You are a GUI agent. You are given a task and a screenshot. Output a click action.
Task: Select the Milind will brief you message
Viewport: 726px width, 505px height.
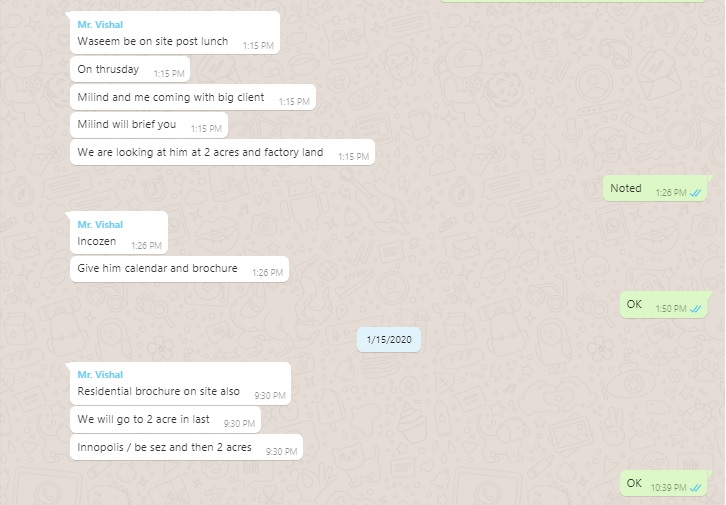pyautogui.click(x=149, y=125)
